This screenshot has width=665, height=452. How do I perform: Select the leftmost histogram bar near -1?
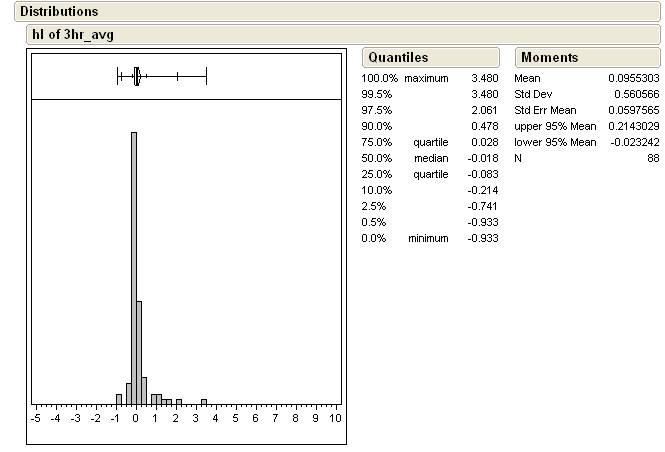119,399
